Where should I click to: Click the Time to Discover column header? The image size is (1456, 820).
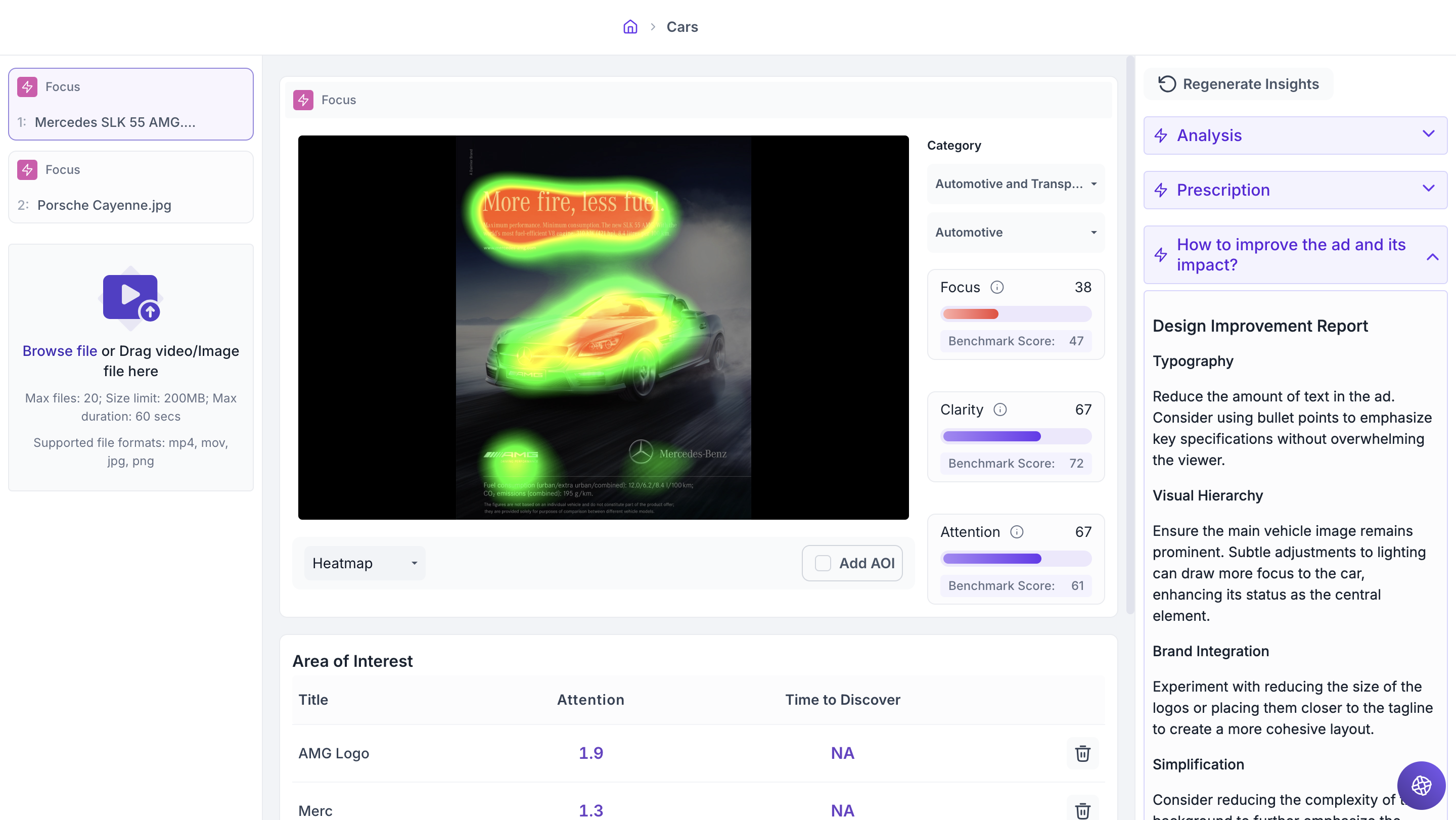click(842, 700)
